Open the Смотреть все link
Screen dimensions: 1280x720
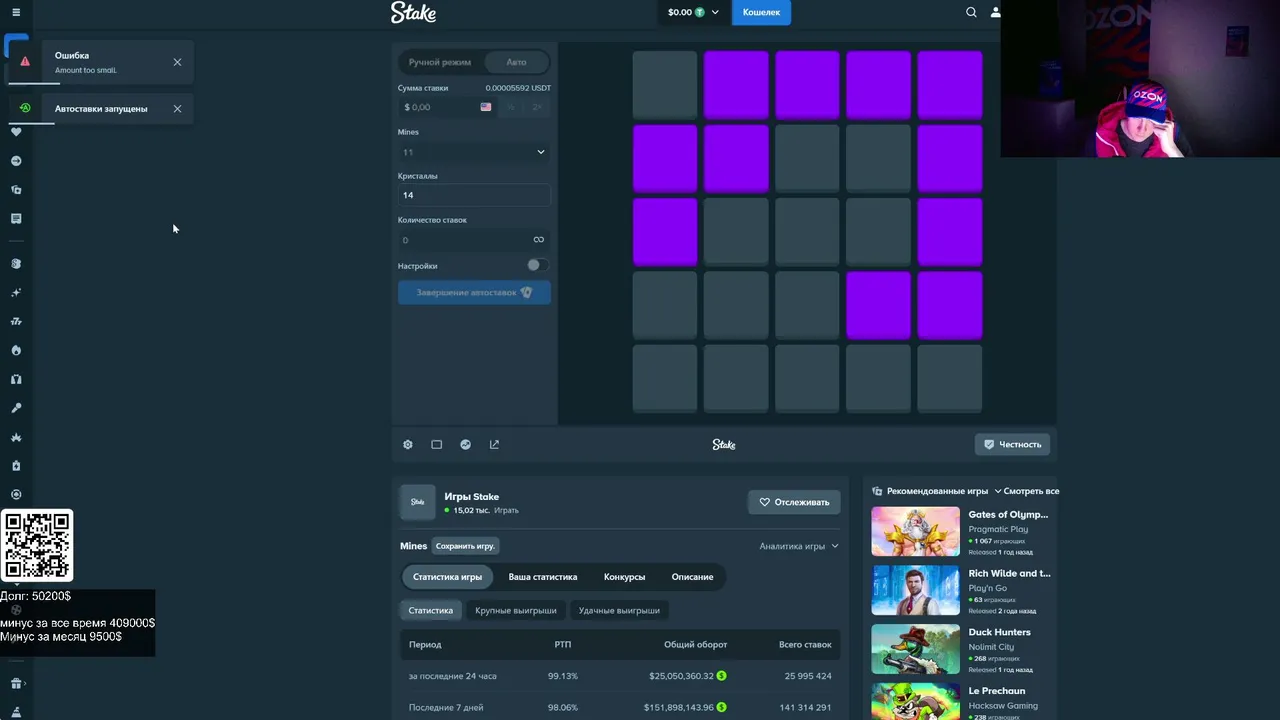(1032, 491)
